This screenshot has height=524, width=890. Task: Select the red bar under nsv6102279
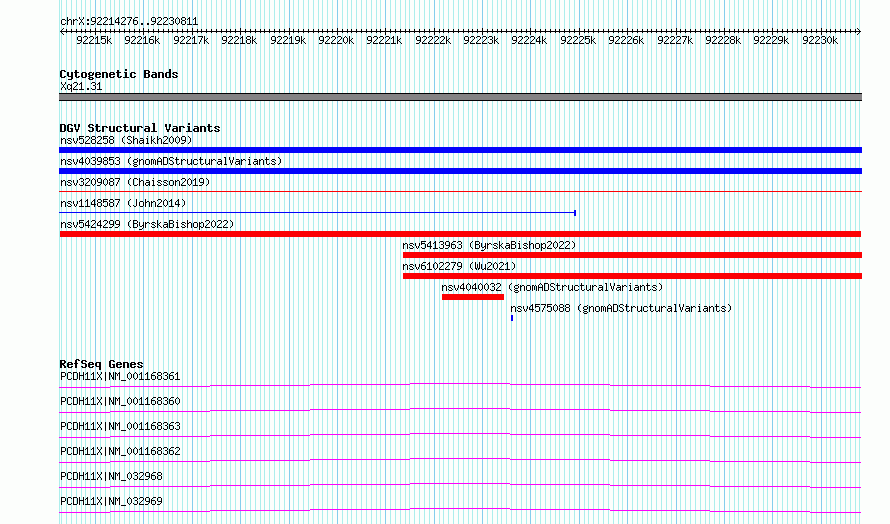pyautogui.click(x=632, y=276)
